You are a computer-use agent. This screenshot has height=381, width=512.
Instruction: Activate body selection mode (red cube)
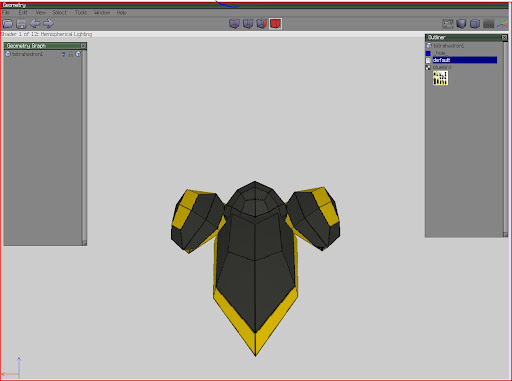click(x=275, y=24)
